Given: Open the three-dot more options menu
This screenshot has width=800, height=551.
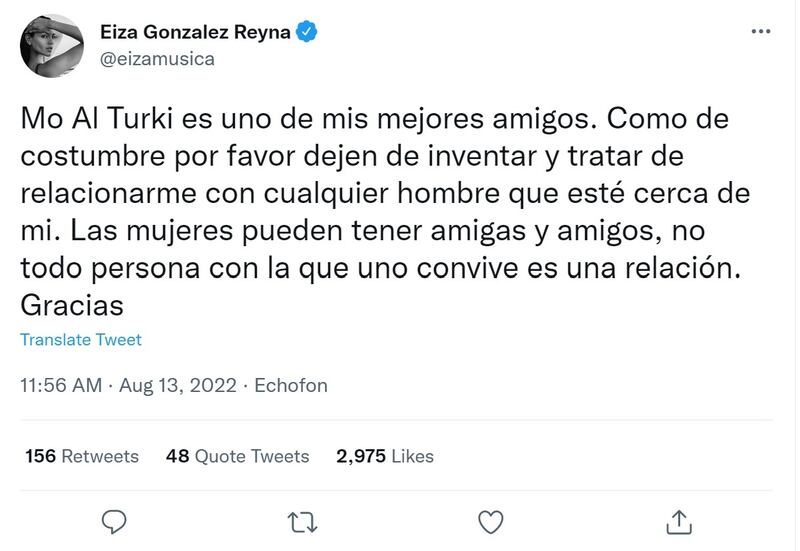Looking at the screenshot, I should point(761,32).
